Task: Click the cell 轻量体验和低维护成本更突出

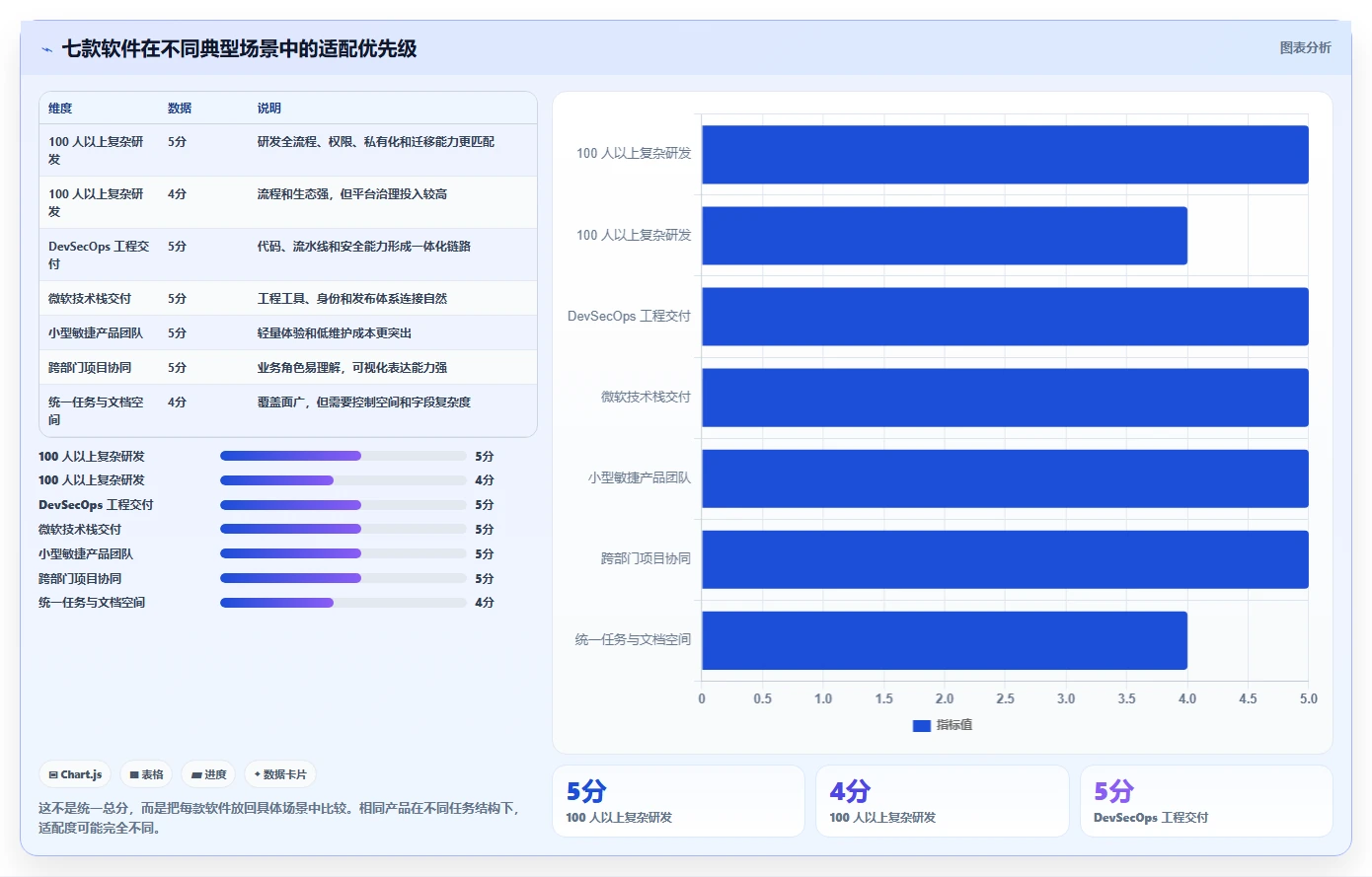Action: tap(335, 333)
